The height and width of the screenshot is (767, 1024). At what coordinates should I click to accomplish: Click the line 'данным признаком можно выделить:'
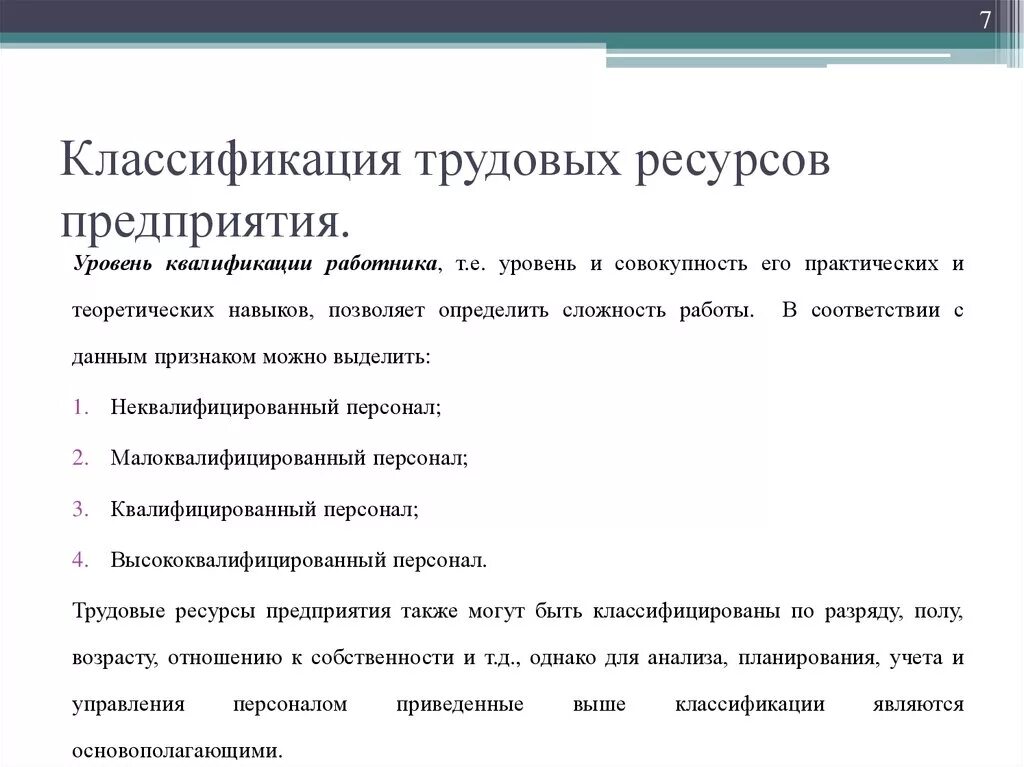coord(251,357)
